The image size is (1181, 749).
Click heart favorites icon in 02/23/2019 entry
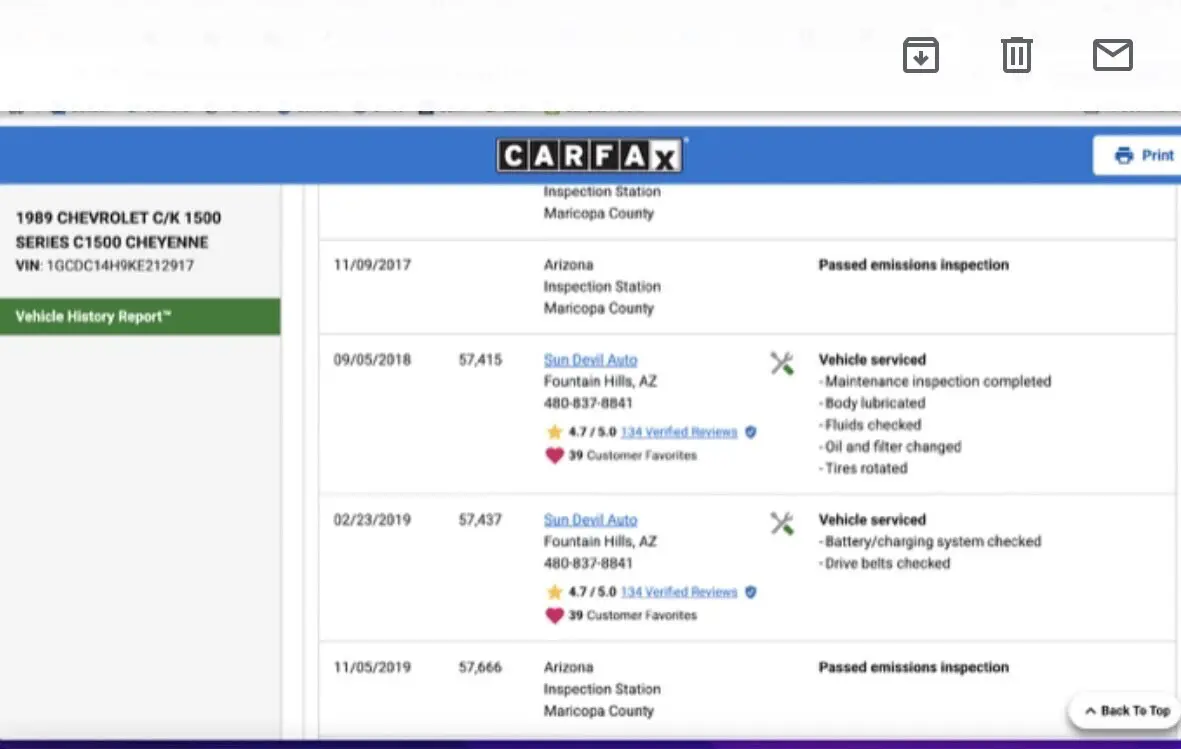point(554,615)
